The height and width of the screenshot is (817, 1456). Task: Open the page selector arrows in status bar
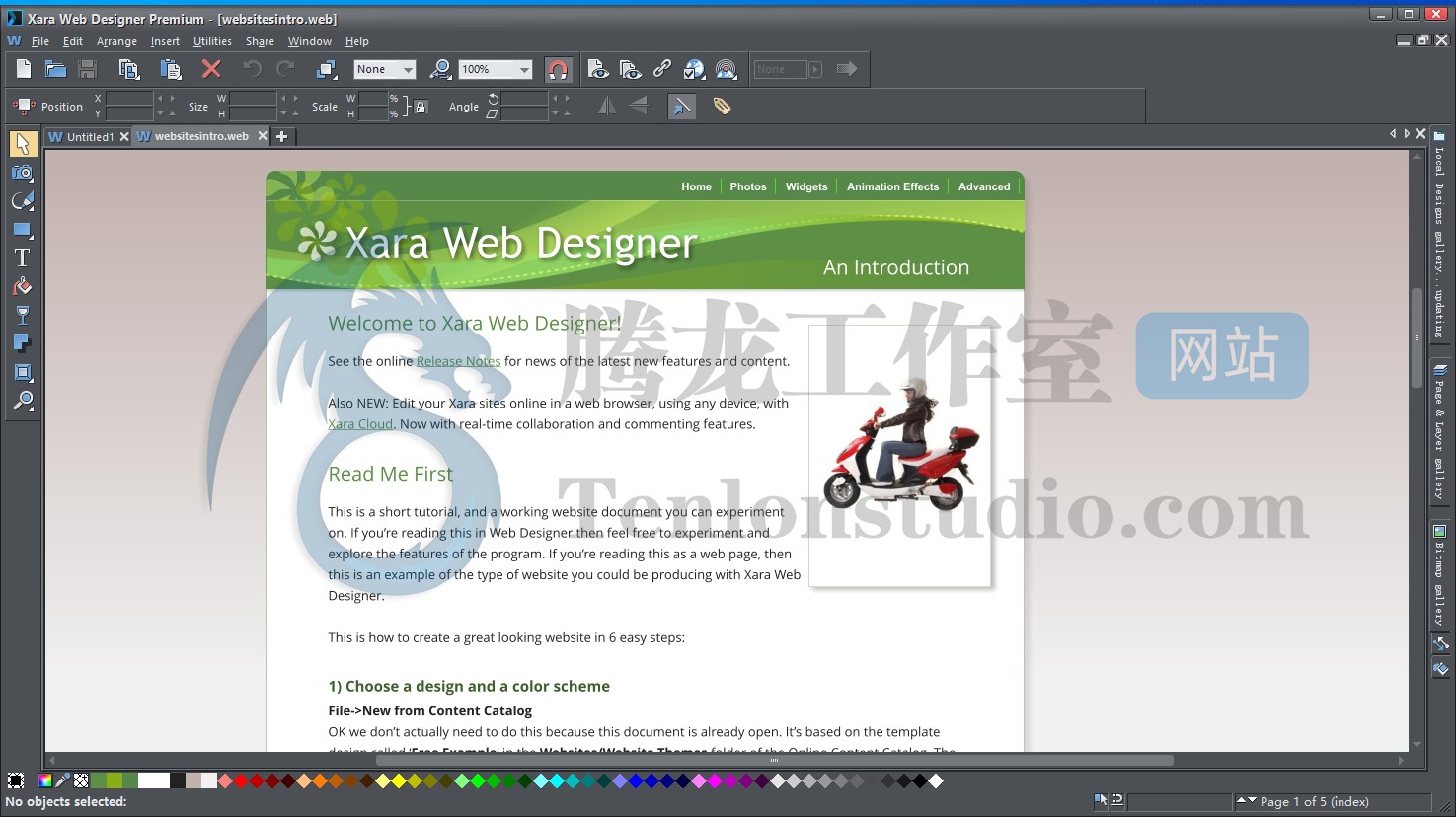pyautogui.click(x=1247, y=801)
